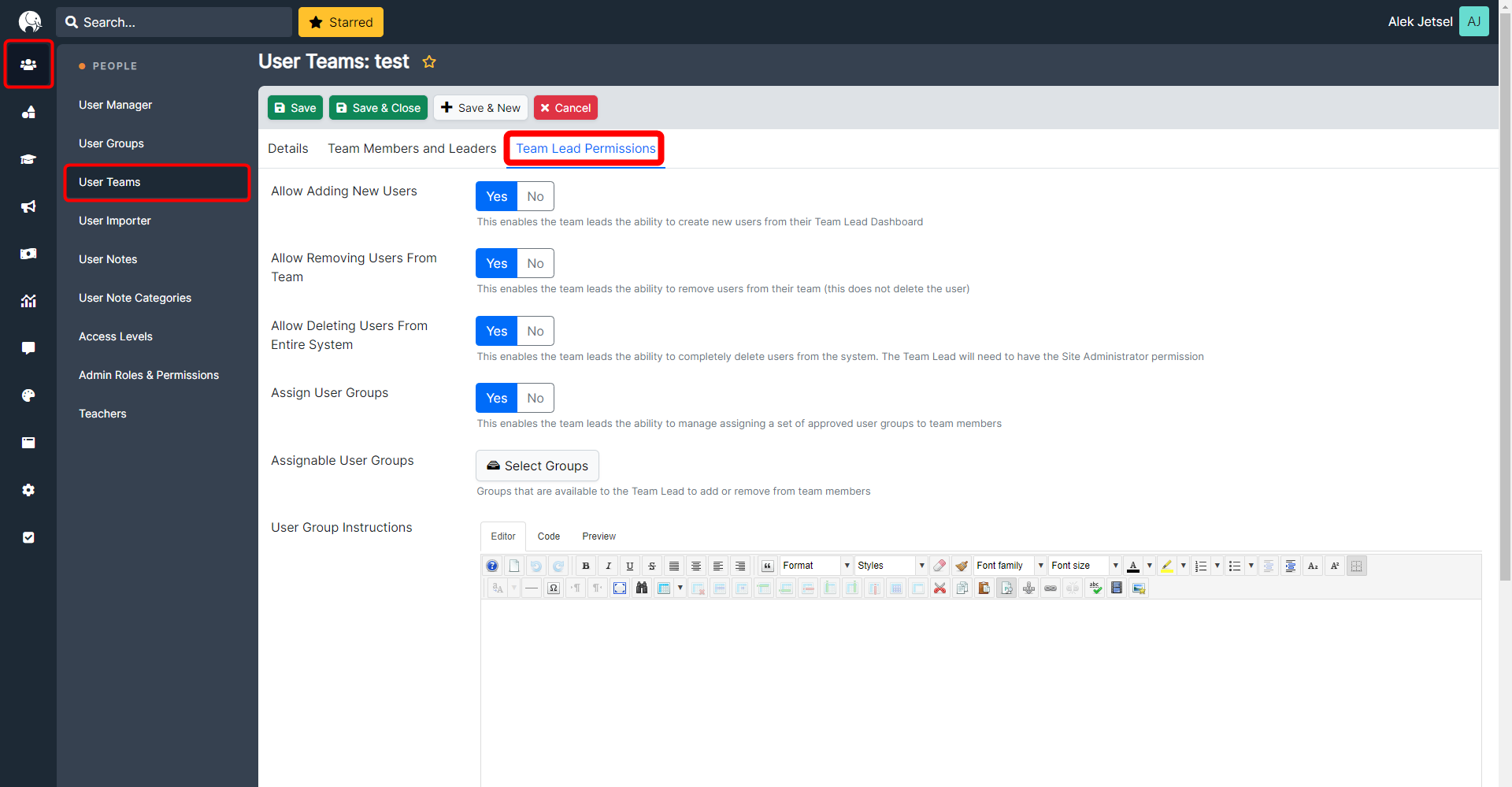Click the Save & Close button
The image size is (1512, 787).
coord(378,108)
